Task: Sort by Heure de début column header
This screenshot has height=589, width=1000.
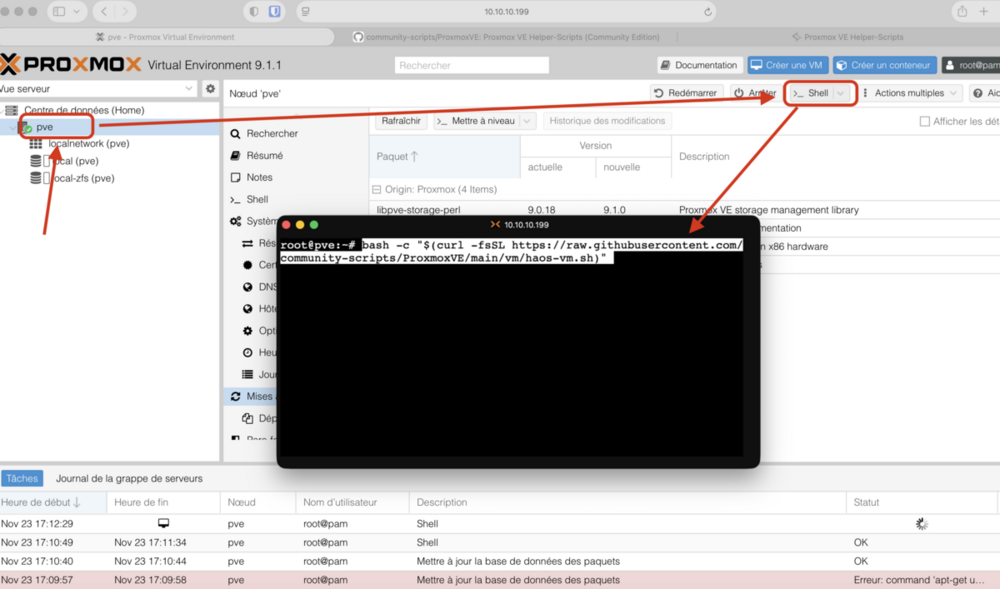Action: coord(53,502)
